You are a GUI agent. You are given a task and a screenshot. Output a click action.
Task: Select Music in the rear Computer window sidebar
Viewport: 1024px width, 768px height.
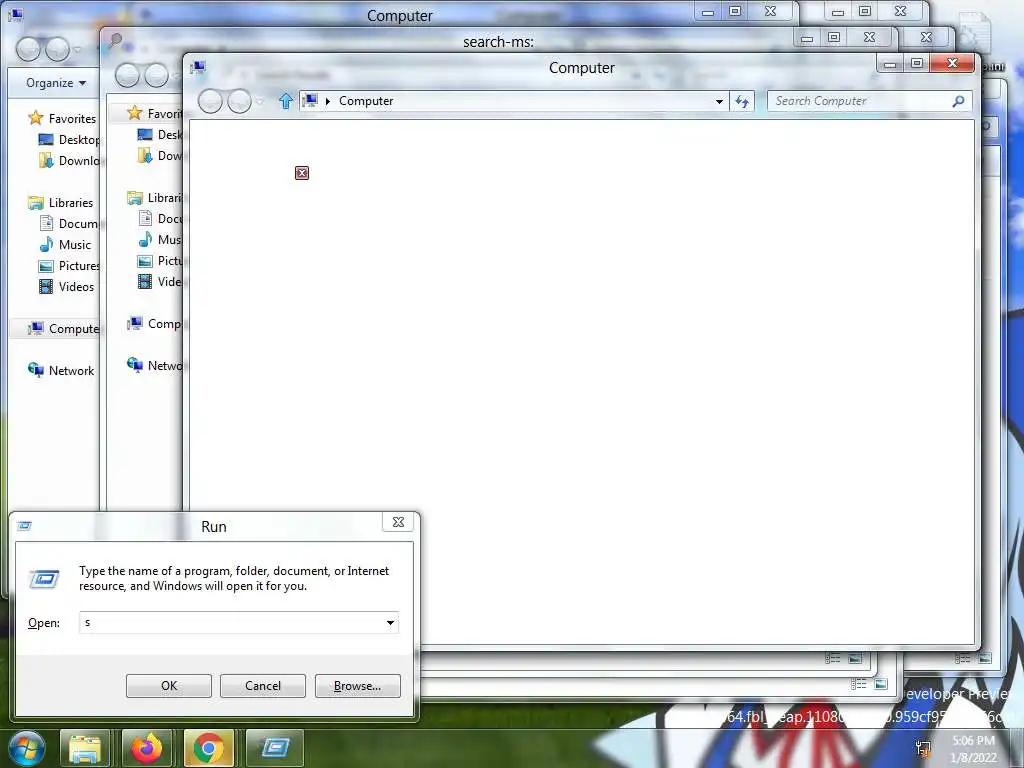click(65, 245)
